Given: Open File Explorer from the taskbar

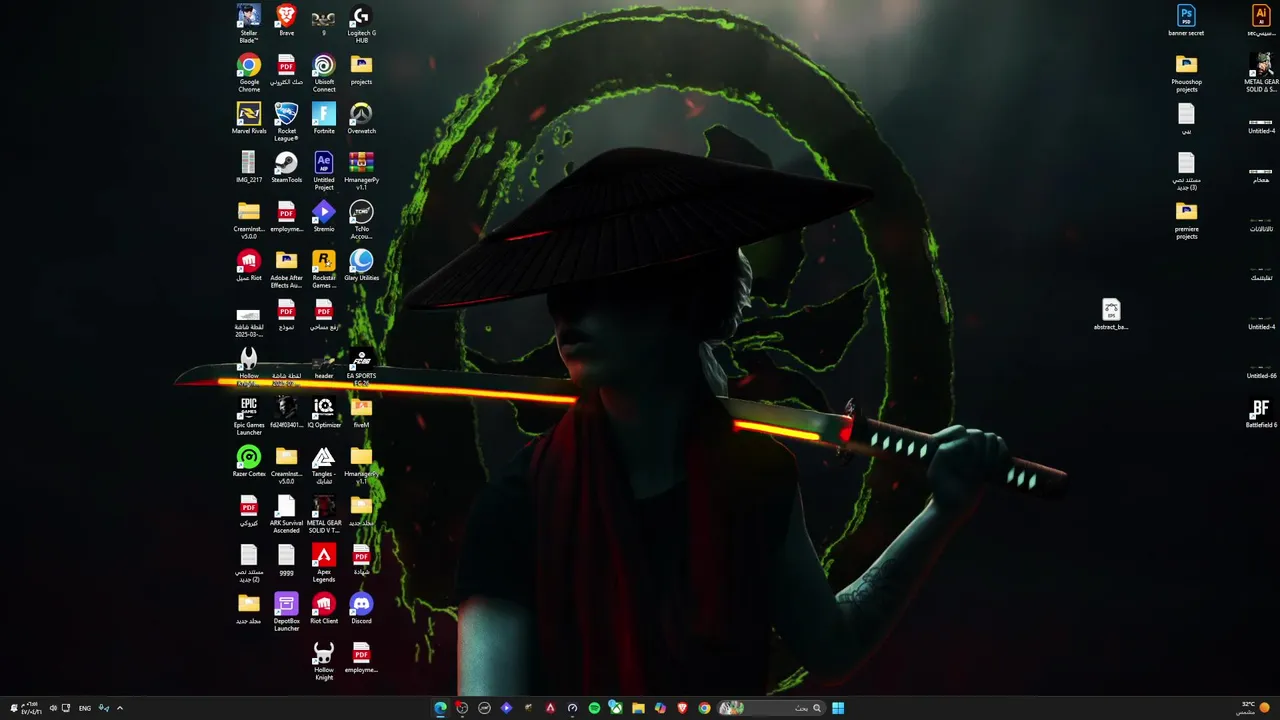Looking at the screenshot, I should (638, 708).
